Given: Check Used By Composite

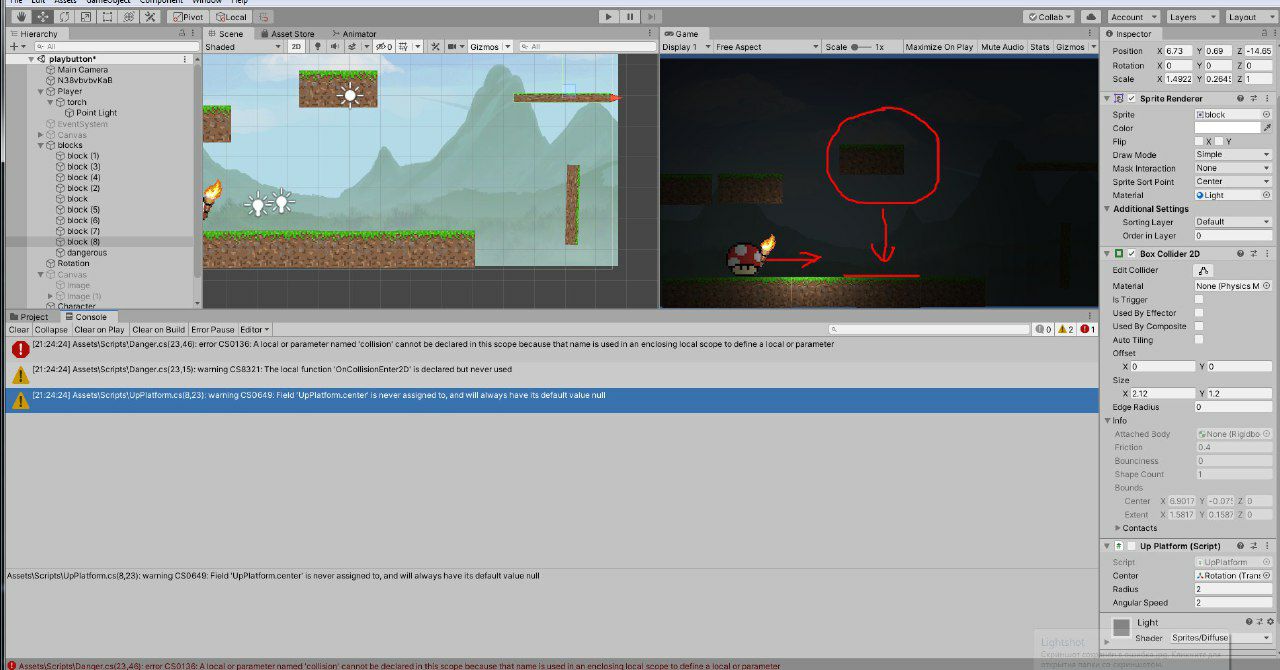Looking at the screenshot, I should pyautogui.click(x=1199, y=326).
